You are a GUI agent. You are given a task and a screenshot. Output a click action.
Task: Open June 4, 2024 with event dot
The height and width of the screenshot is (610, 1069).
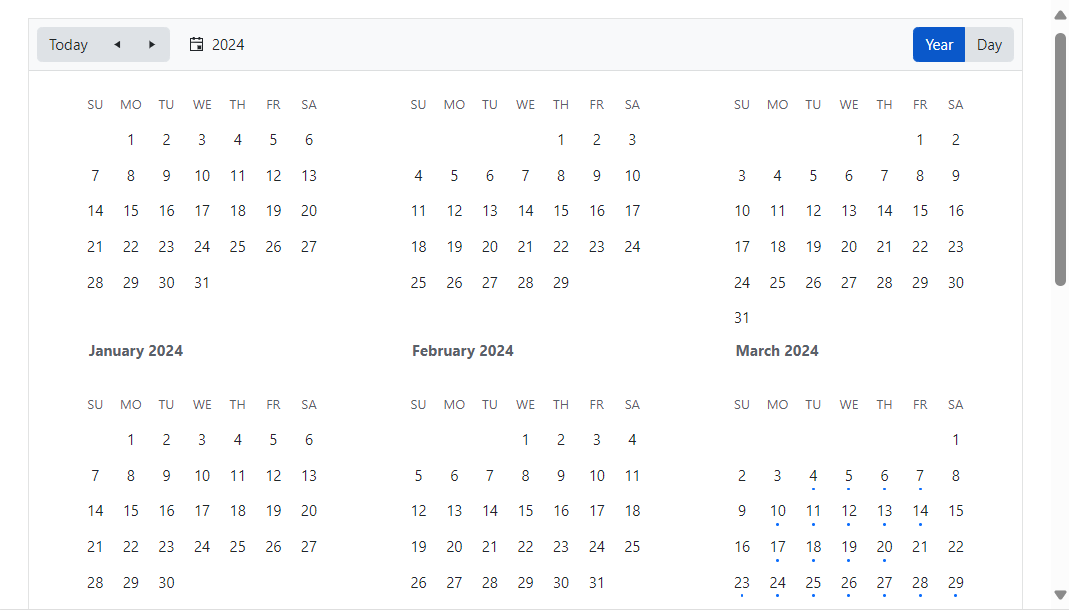813,476
